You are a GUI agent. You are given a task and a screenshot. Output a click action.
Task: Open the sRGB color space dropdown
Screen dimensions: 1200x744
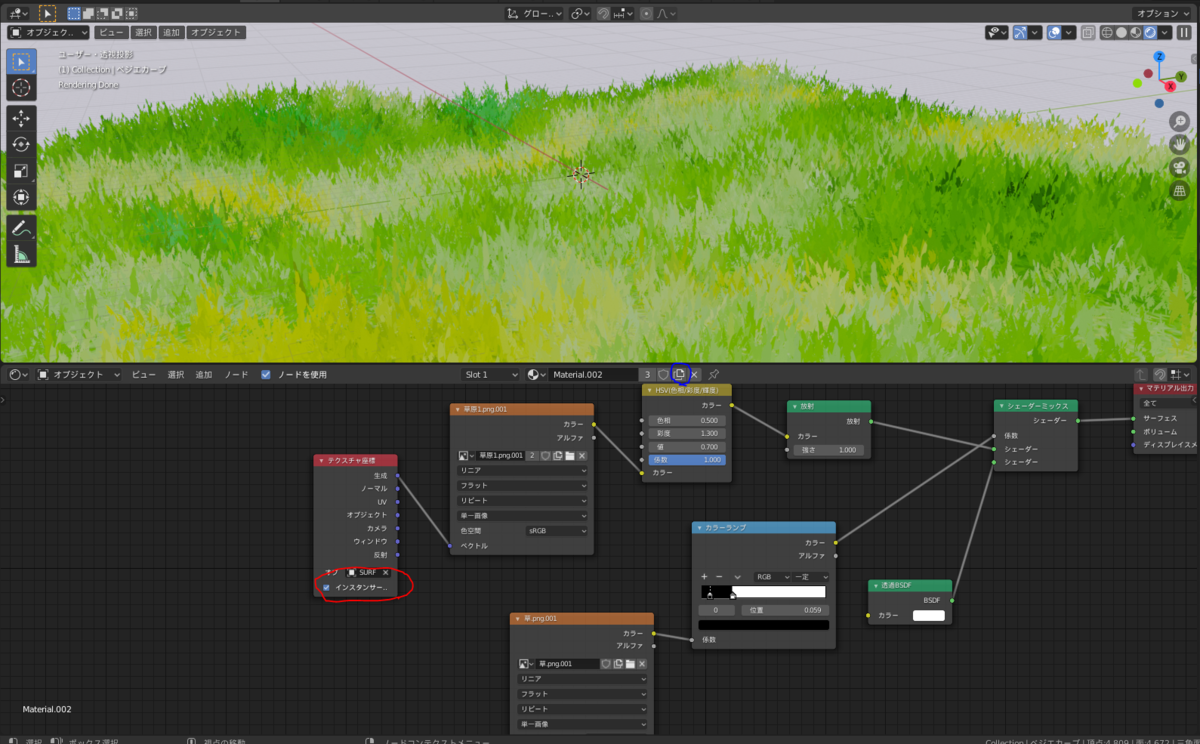(x=557, y=531)
